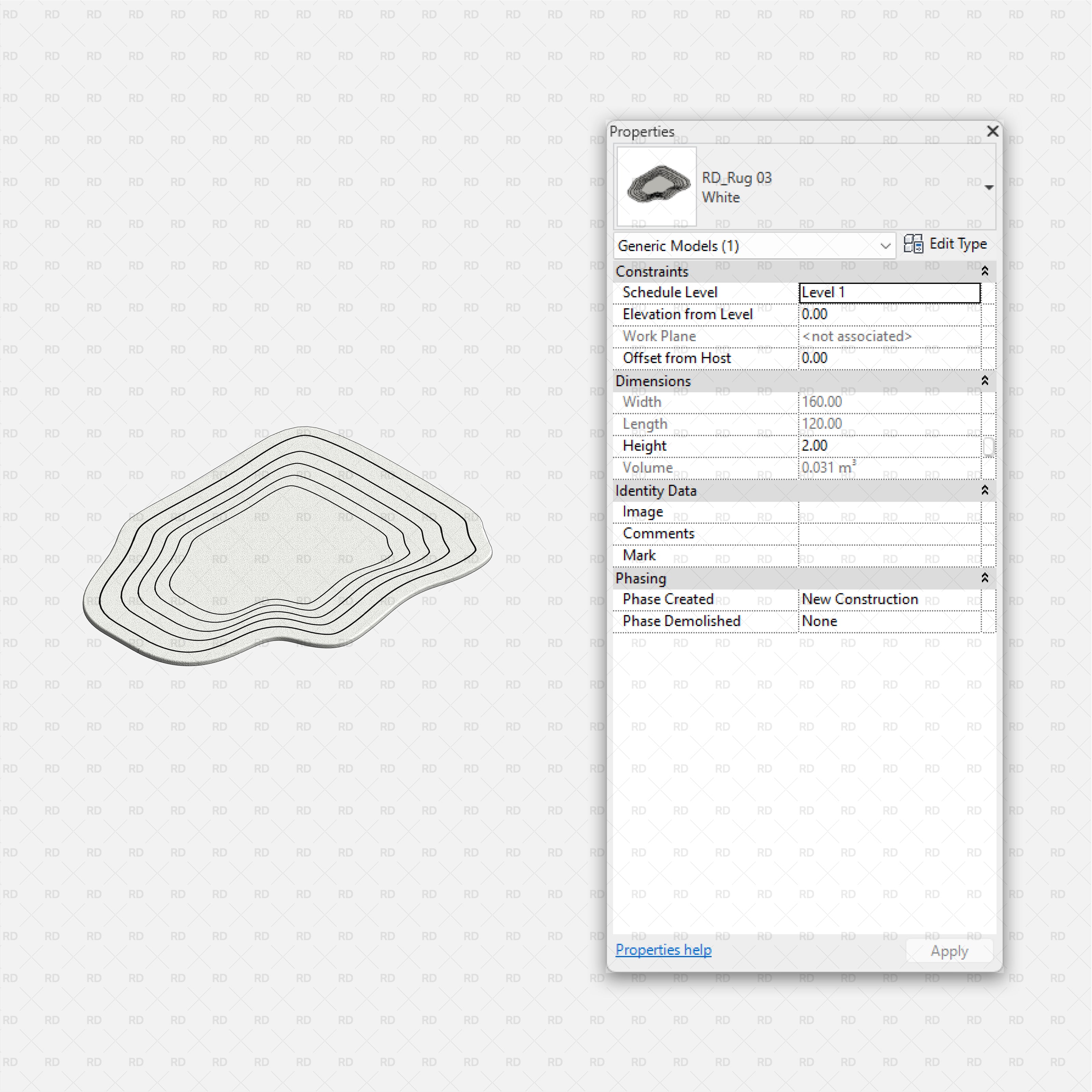Close the Properties panel
Image resolution: width=1092 pixels, height=1092 pixels.
point(992,132)
